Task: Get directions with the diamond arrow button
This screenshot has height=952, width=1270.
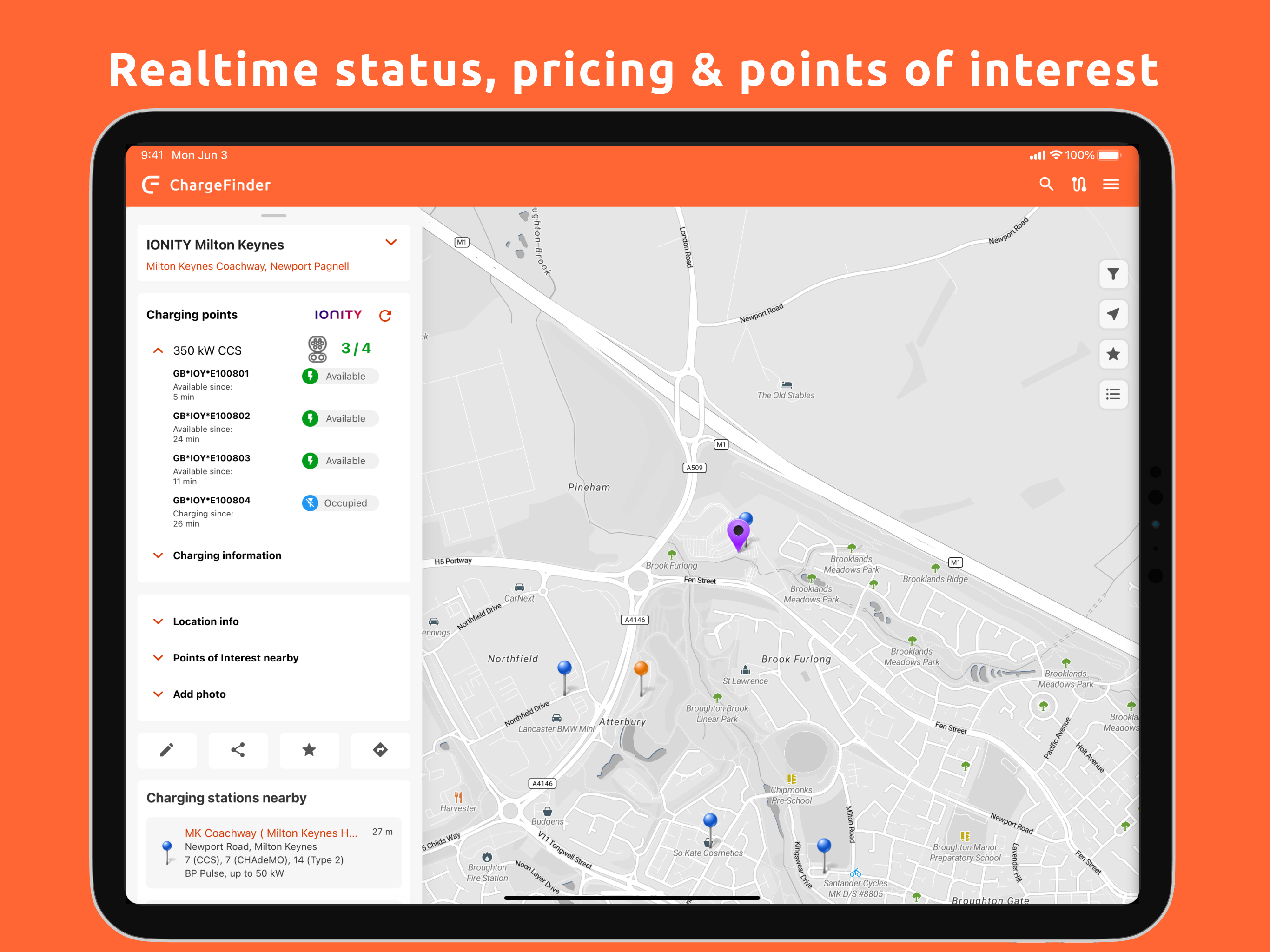Action: (380, 750)
